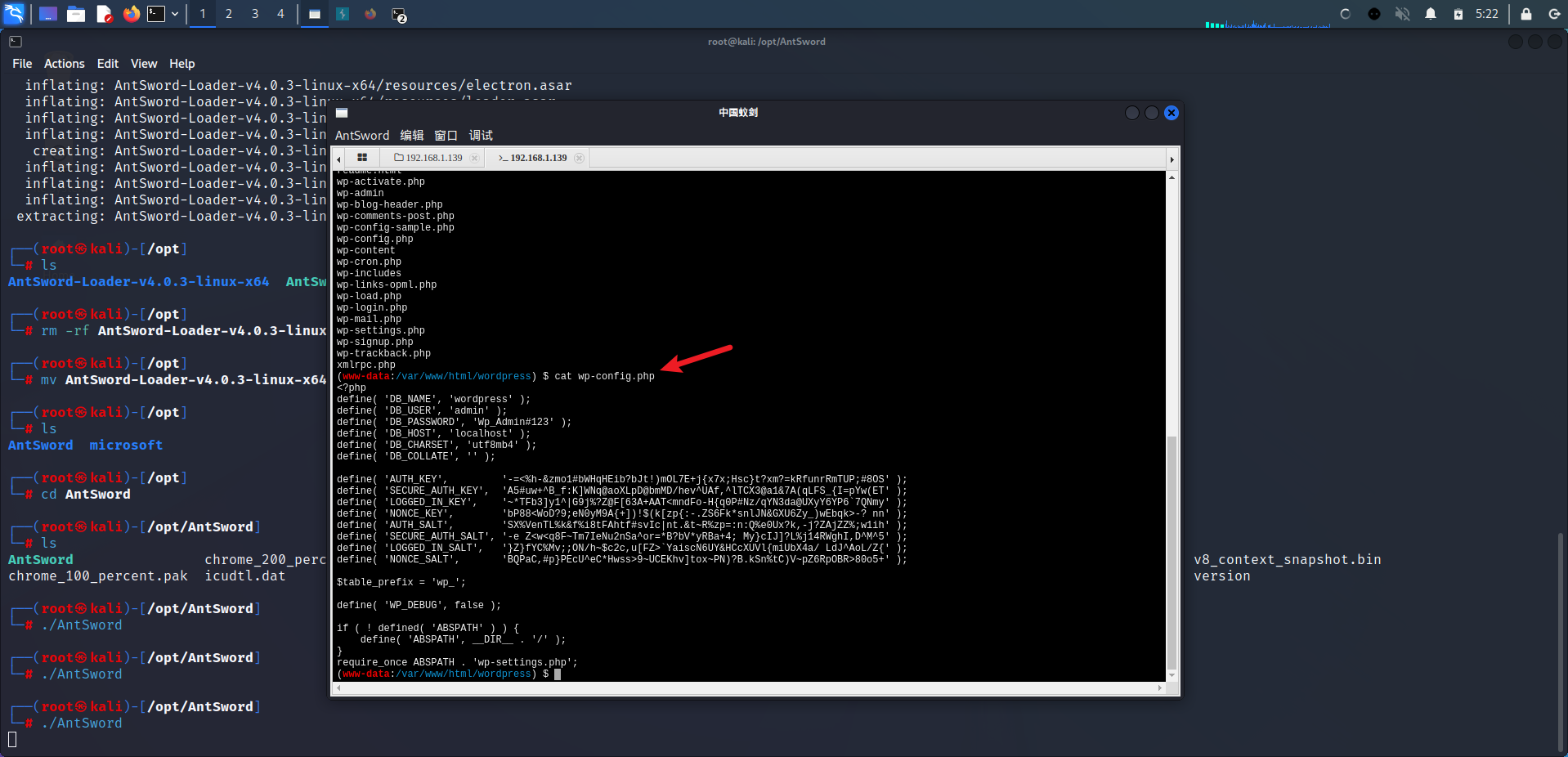
Task: Select the terminal tab 192.168.1.139
Action: point(532,158)
